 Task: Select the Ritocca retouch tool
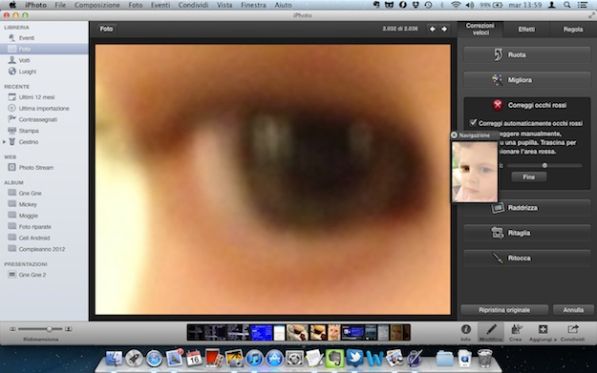click(527, 258)
